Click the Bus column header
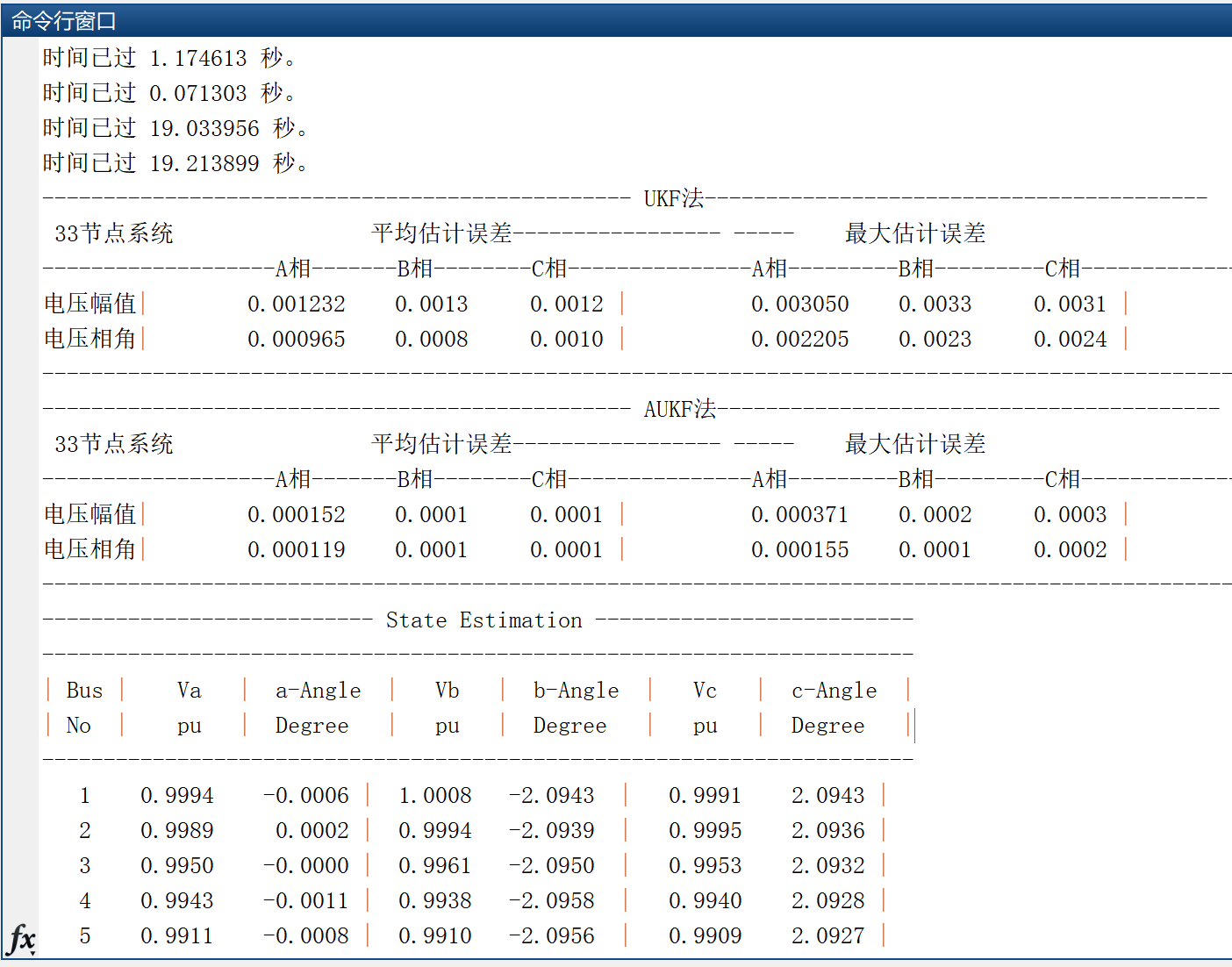 tap(84, 691)
